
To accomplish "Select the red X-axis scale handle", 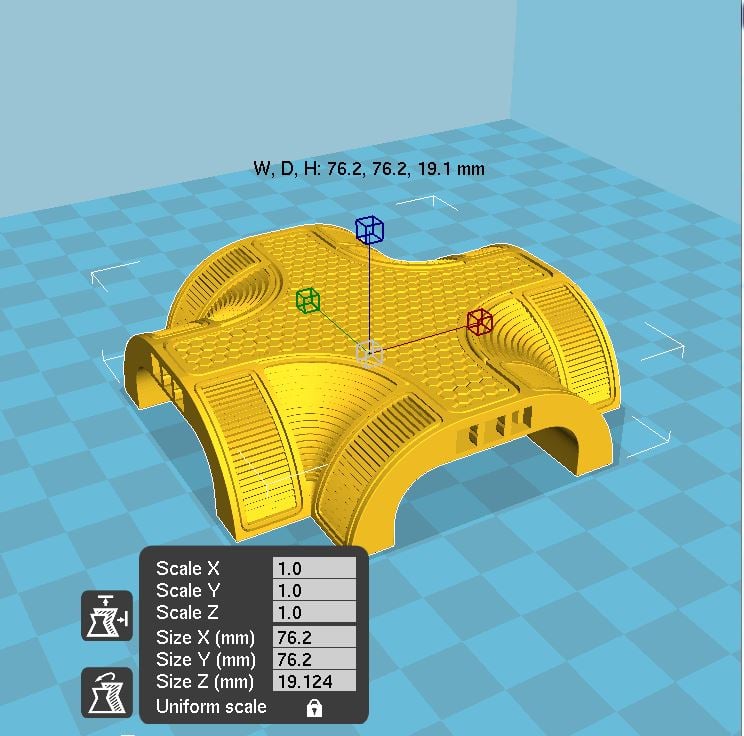I will [x=480, y=322].
